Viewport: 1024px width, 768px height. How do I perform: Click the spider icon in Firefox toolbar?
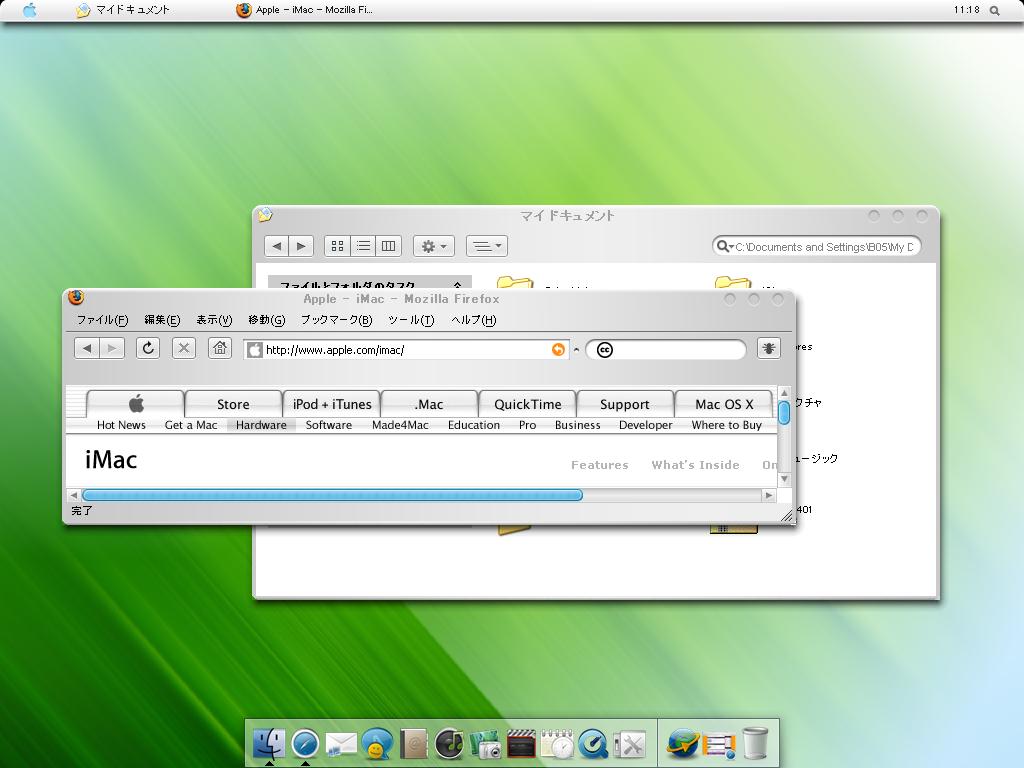(769, 349)
